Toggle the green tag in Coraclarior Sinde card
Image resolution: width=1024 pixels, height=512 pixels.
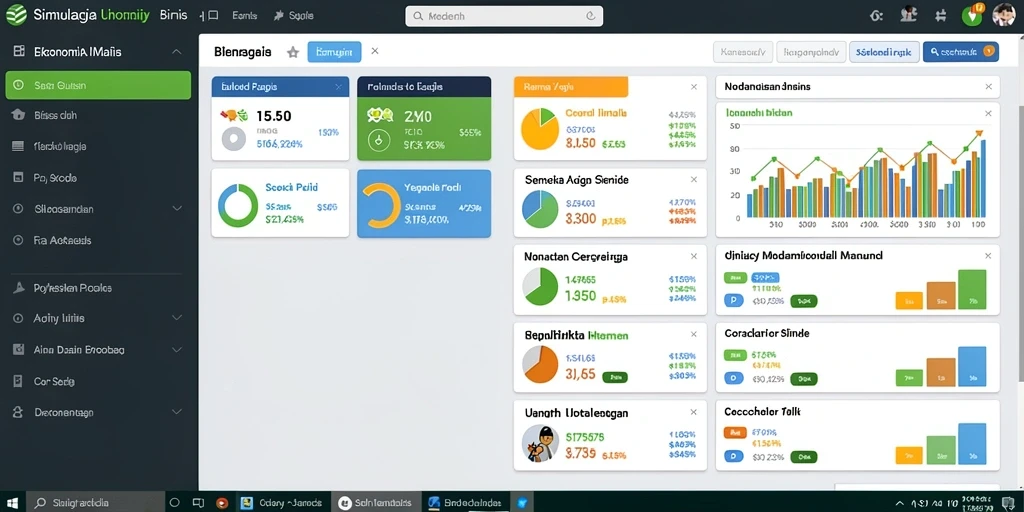pyautogui.click(x=735, y=355)
